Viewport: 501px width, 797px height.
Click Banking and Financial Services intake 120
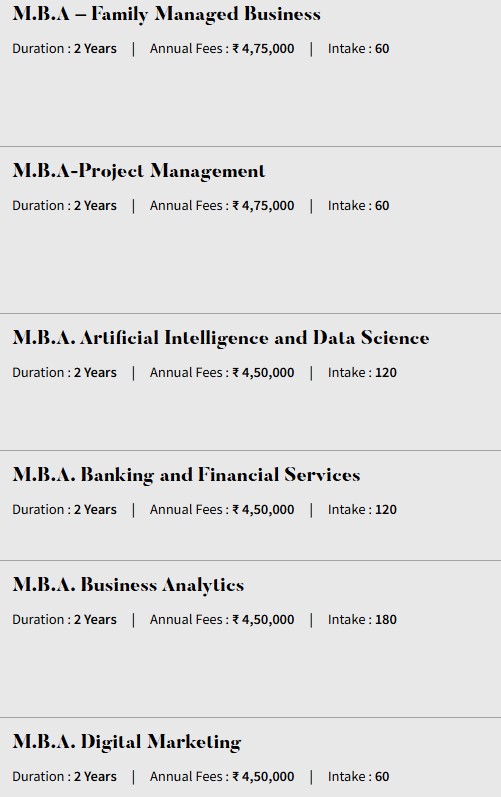coord(386,509)
